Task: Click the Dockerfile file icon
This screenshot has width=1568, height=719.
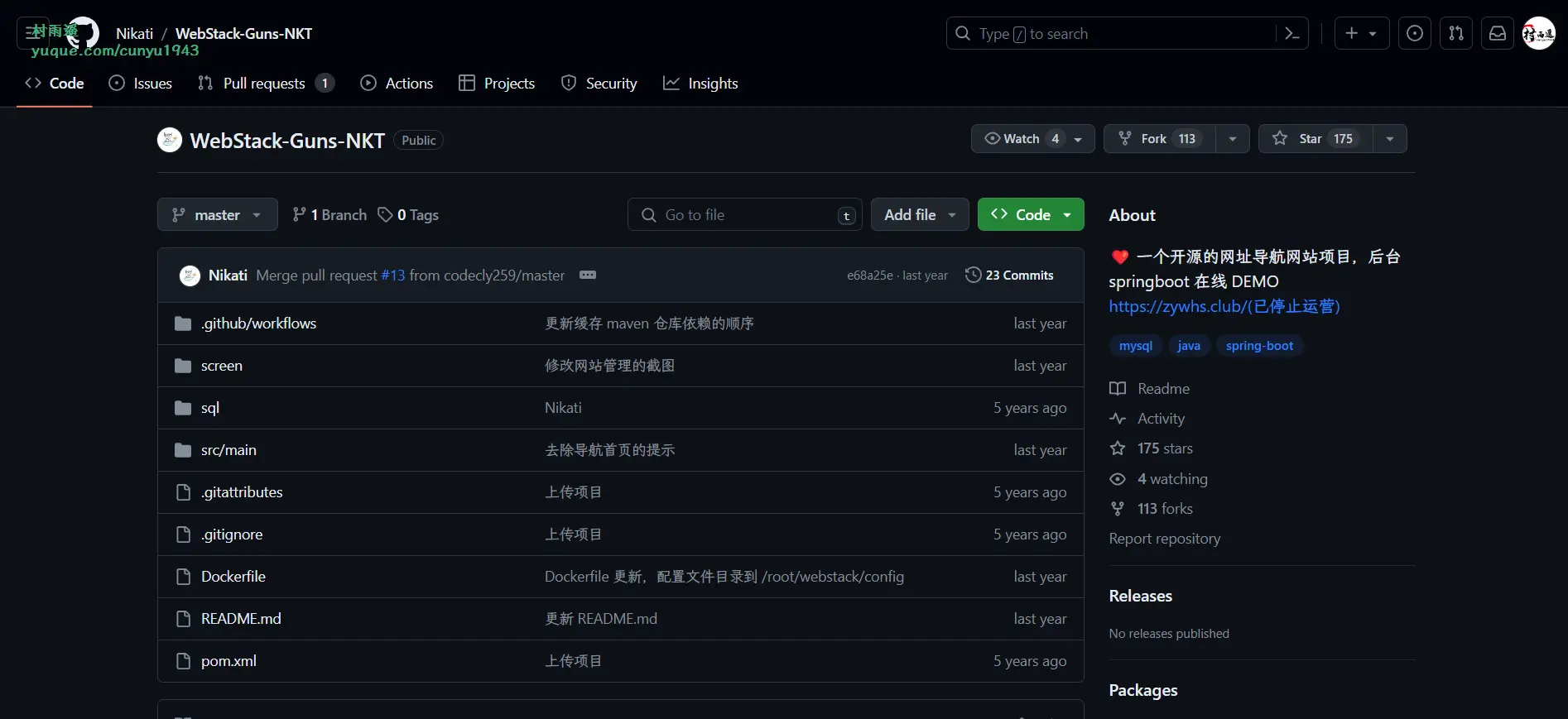Action: [x=184, y=577]
